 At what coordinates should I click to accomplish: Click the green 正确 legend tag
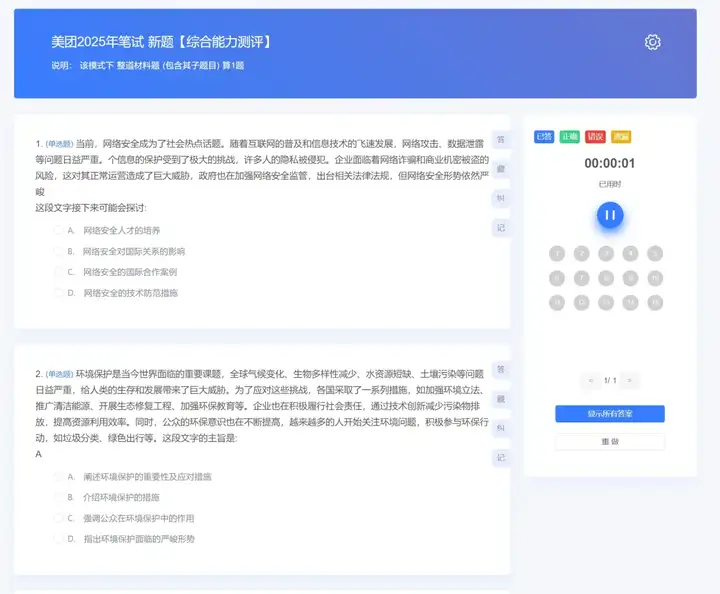pyautogui.click(x=570, y=137)
